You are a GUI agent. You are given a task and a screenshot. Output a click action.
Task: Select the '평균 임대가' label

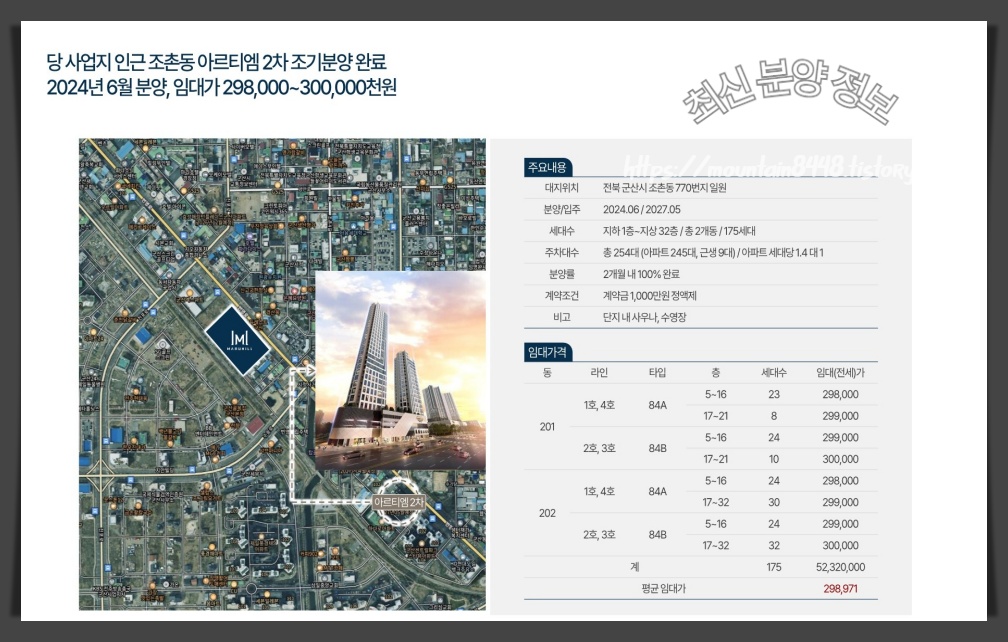pos(663,589)
